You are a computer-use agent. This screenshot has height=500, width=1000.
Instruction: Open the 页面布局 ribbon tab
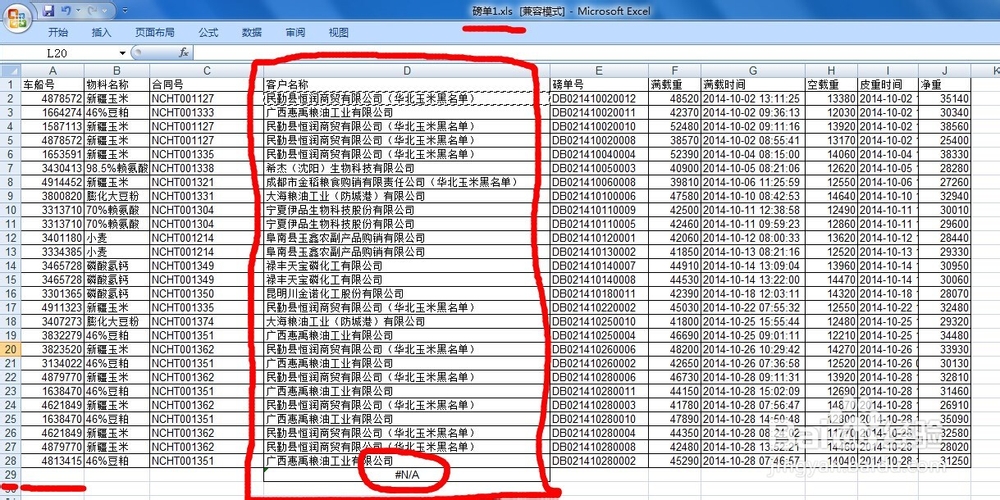(154, 33)
